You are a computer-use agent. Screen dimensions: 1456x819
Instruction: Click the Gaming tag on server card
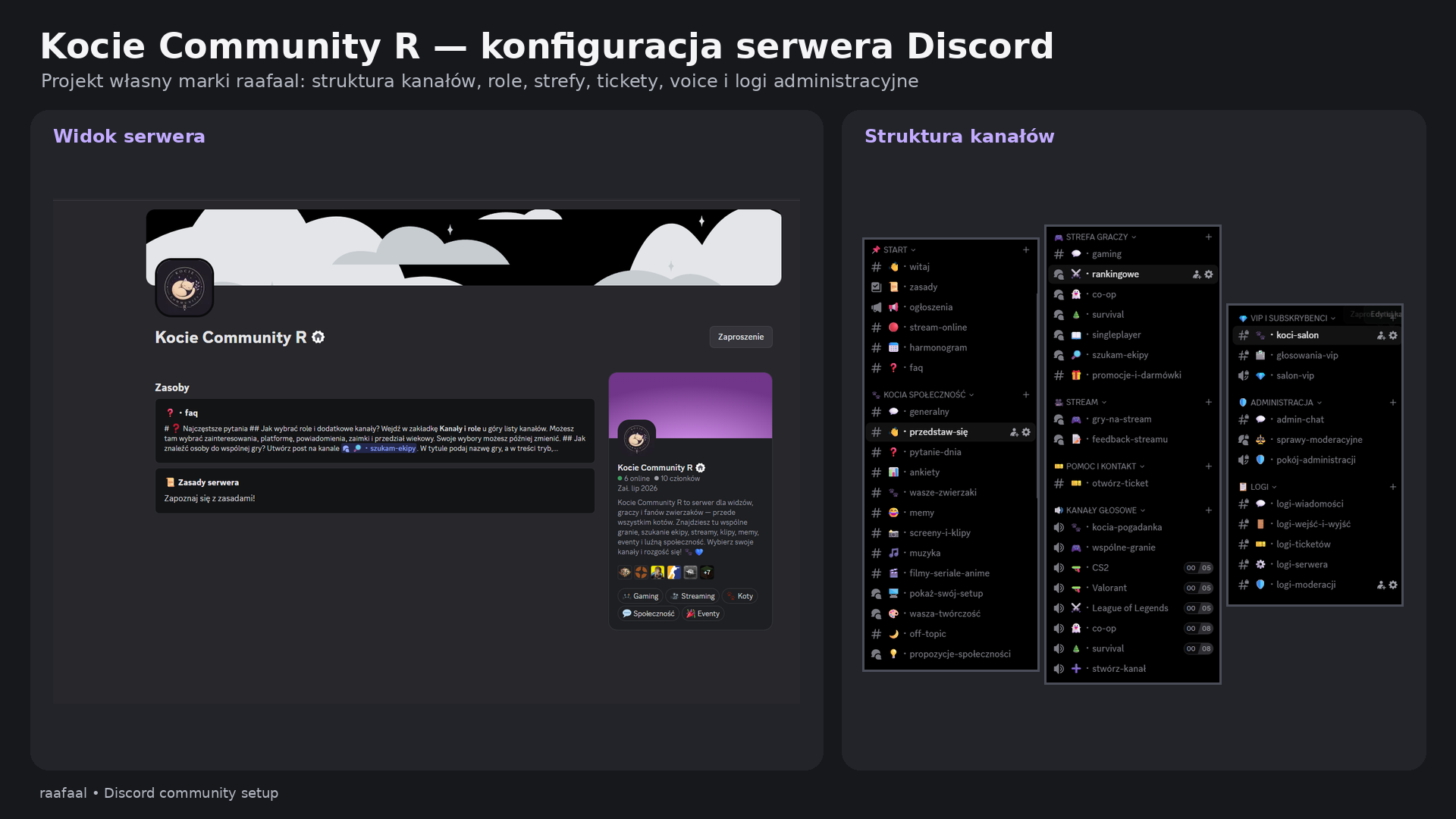[641, 596]
